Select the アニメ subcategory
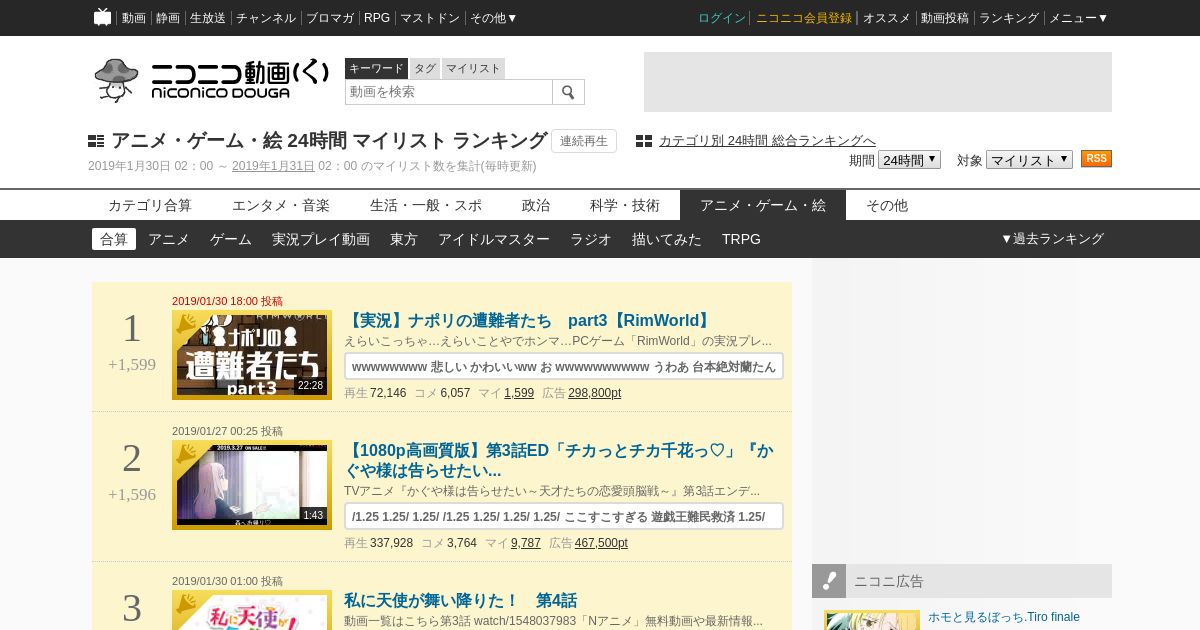The height and width of the screenshot is (630, 1200). (169, 239)
